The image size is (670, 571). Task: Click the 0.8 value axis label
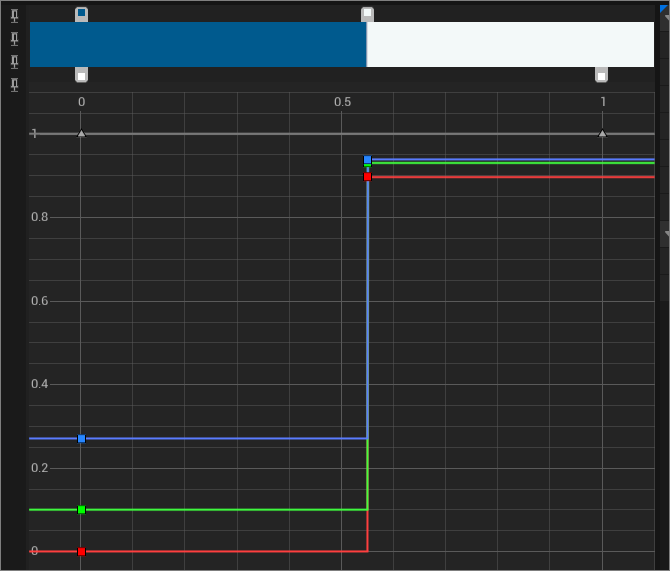(x=40, y=217)
